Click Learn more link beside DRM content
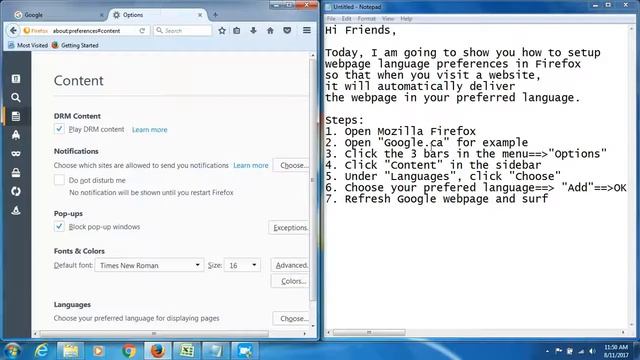 click(x=150, y=130)
